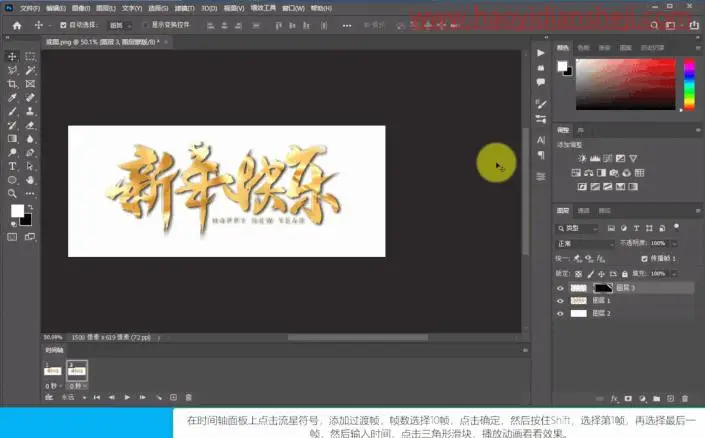Select the Move tool in the toolbox

point(12,57)
